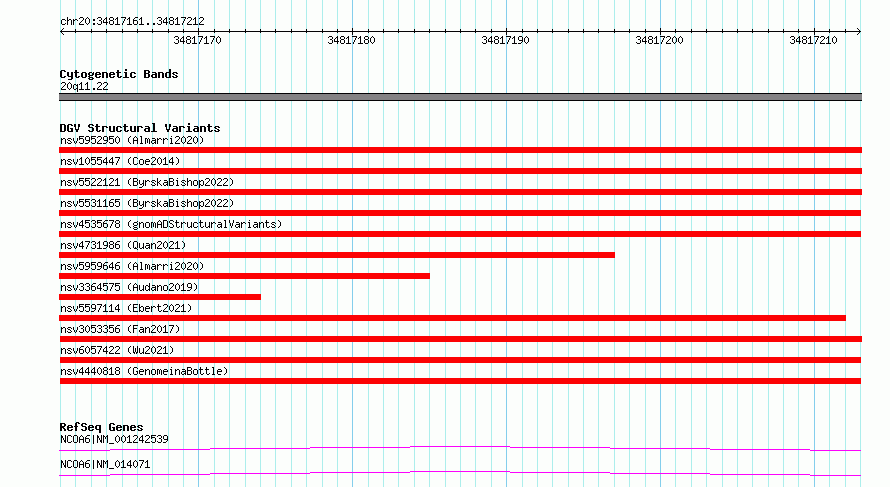Click the red bar for nsv5959646
This screenshot has width=890, height=487.
tap(245, 276)
